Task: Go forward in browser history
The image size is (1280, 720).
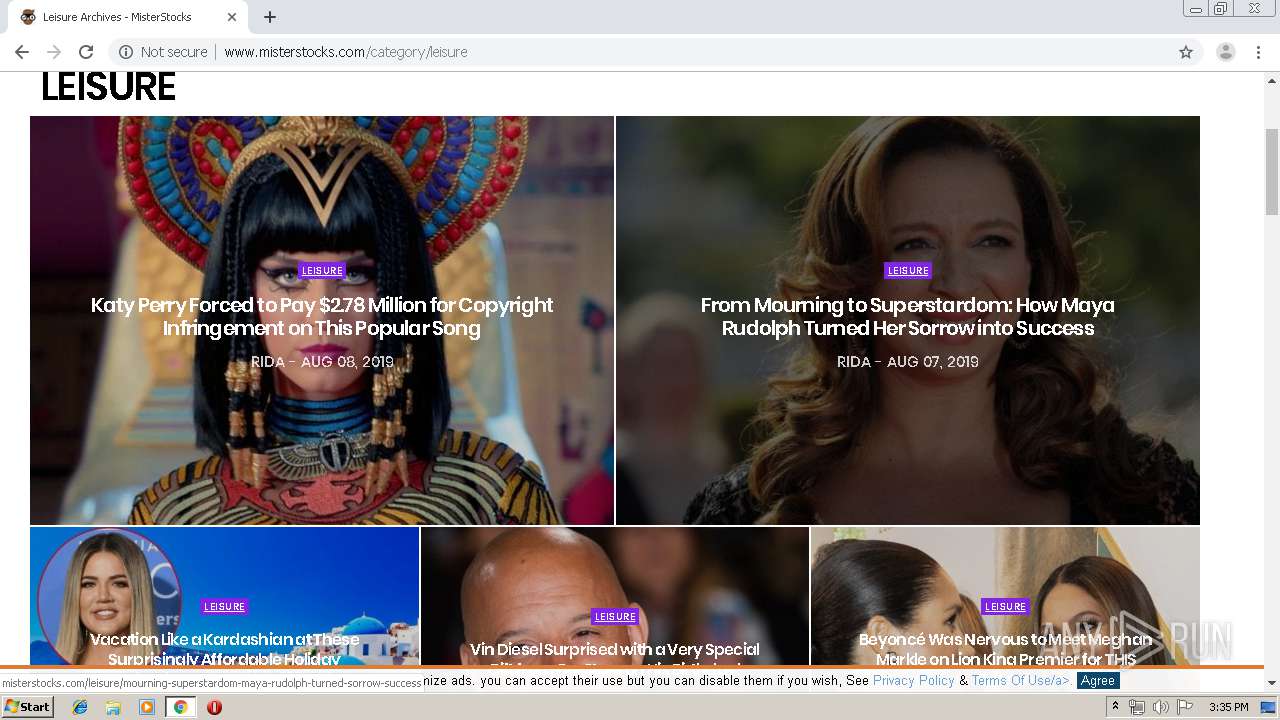Action: click(54, 52)
